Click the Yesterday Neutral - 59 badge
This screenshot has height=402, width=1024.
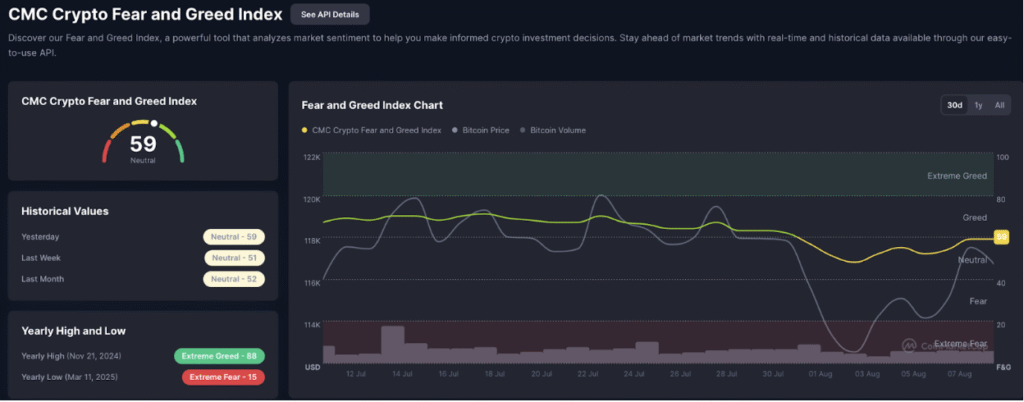(x=234, y=237)
